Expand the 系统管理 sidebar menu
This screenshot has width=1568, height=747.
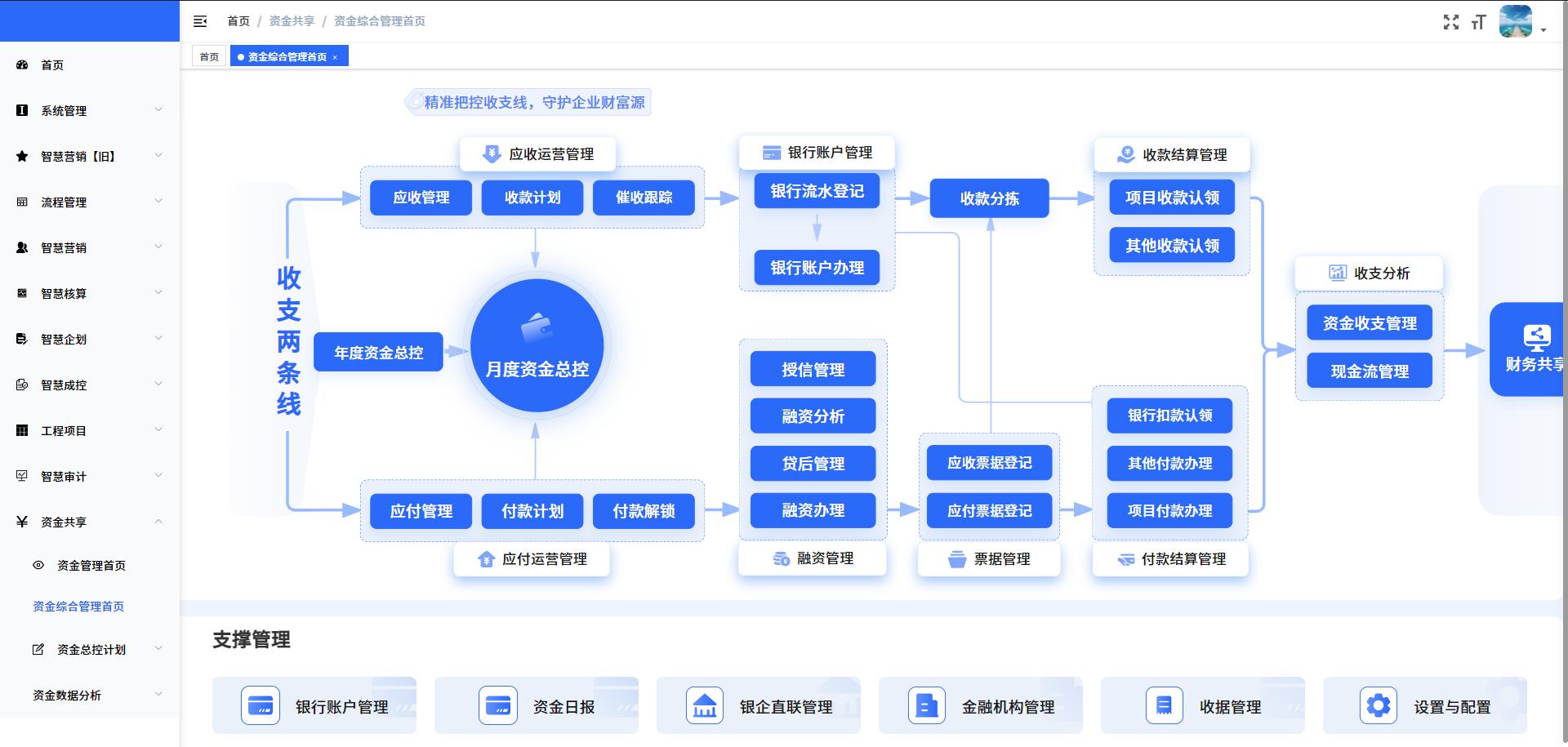(90, 110)
